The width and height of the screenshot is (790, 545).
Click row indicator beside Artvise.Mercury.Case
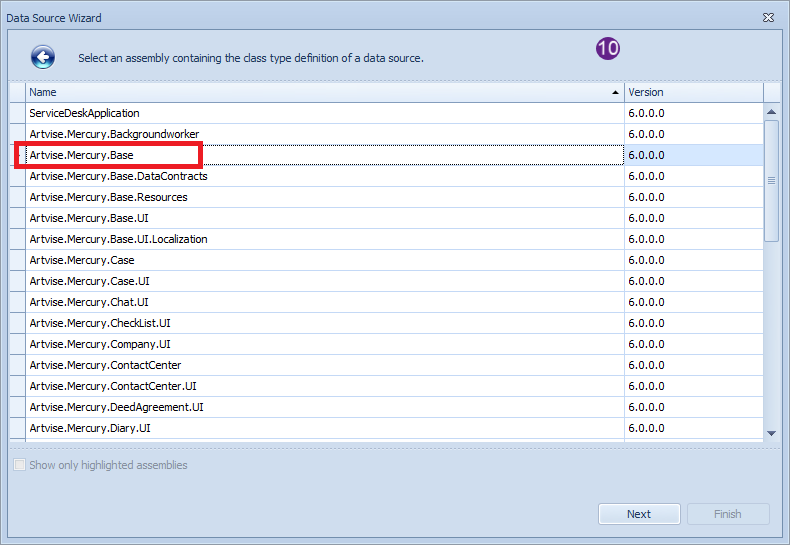(18, 260)
